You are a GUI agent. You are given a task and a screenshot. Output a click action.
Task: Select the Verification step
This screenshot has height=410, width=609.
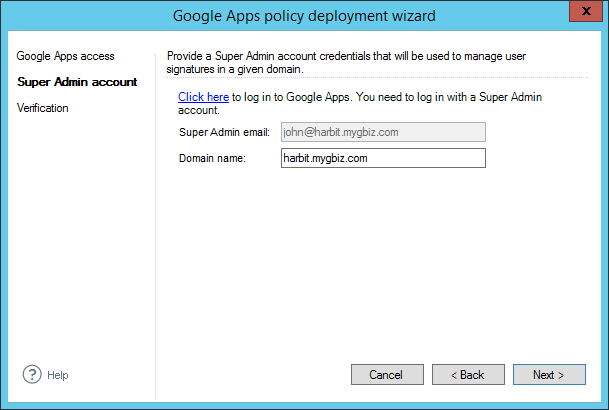pyautogui.click(x=42, y=108)
